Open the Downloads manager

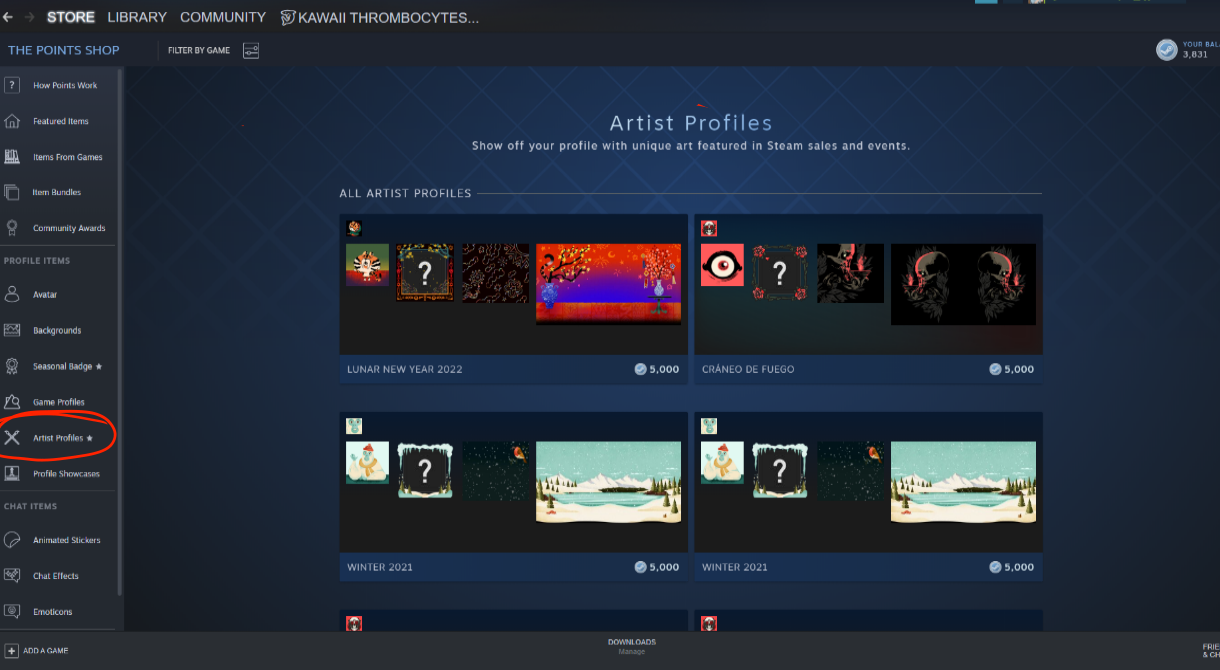pos(632,646)
